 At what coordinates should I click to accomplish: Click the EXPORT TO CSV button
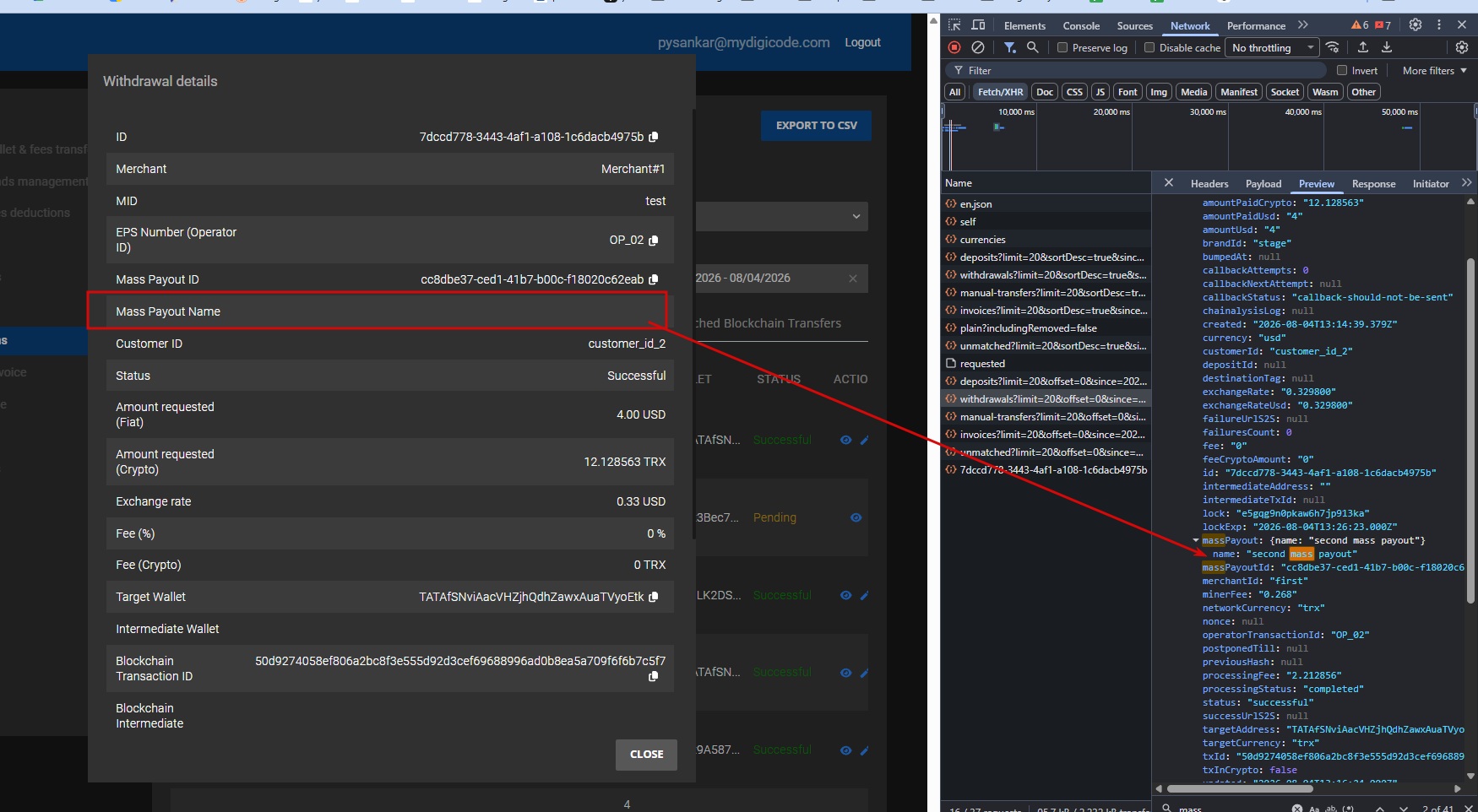click(817, 126)
